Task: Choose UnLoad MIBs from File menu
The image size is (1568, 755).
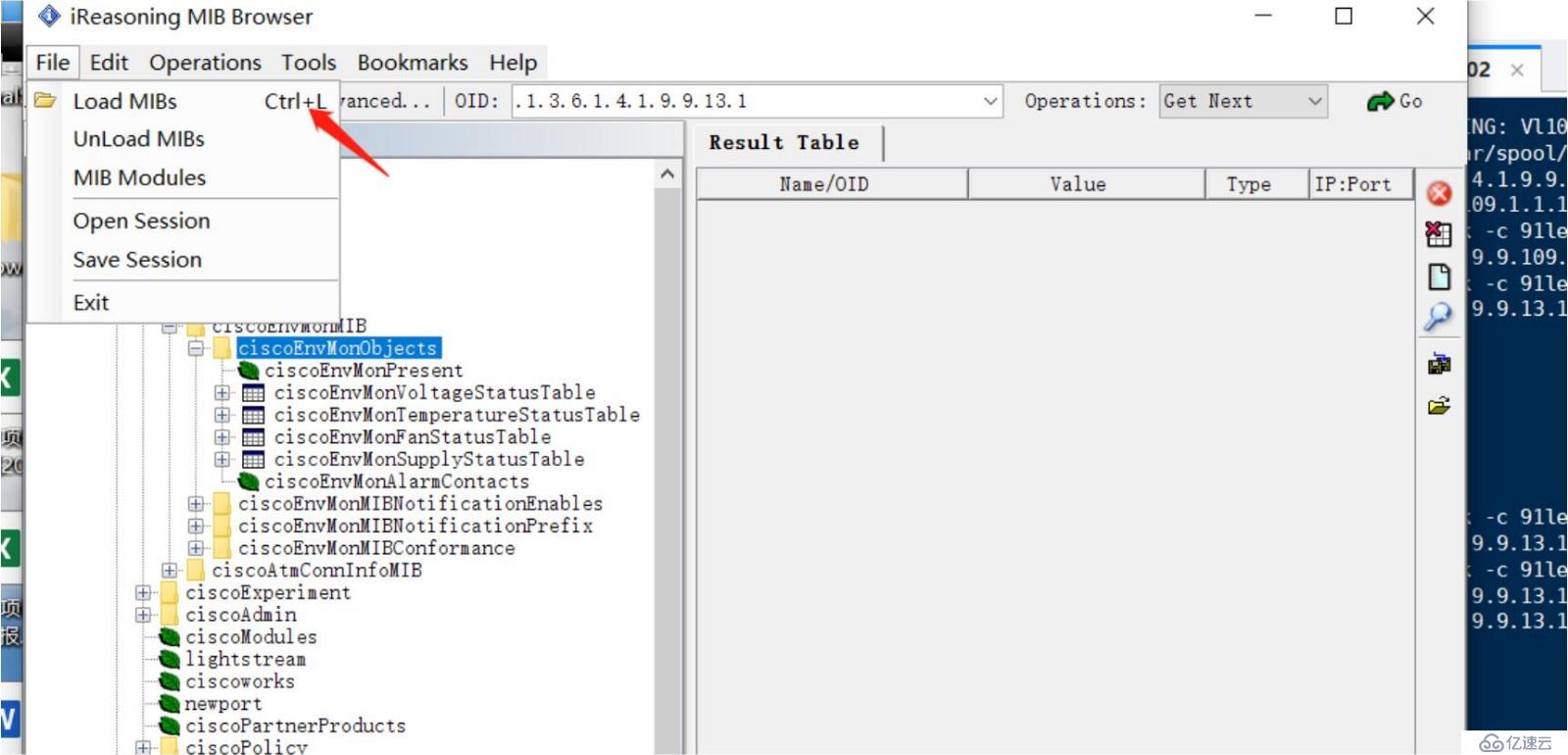Action: tap(184, 139)
